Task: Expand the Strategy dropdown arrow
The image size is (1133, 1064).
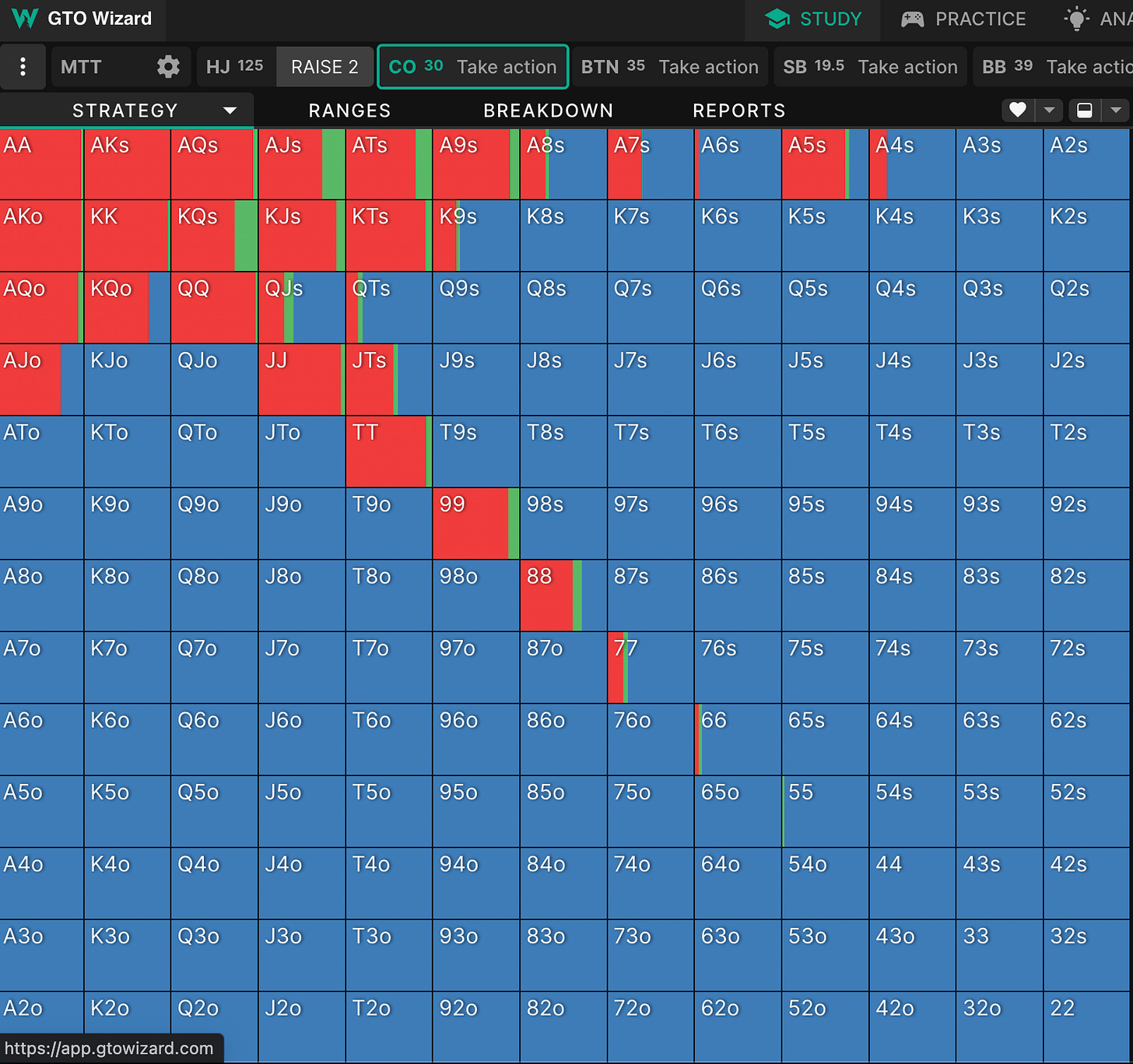Action: 230,111
